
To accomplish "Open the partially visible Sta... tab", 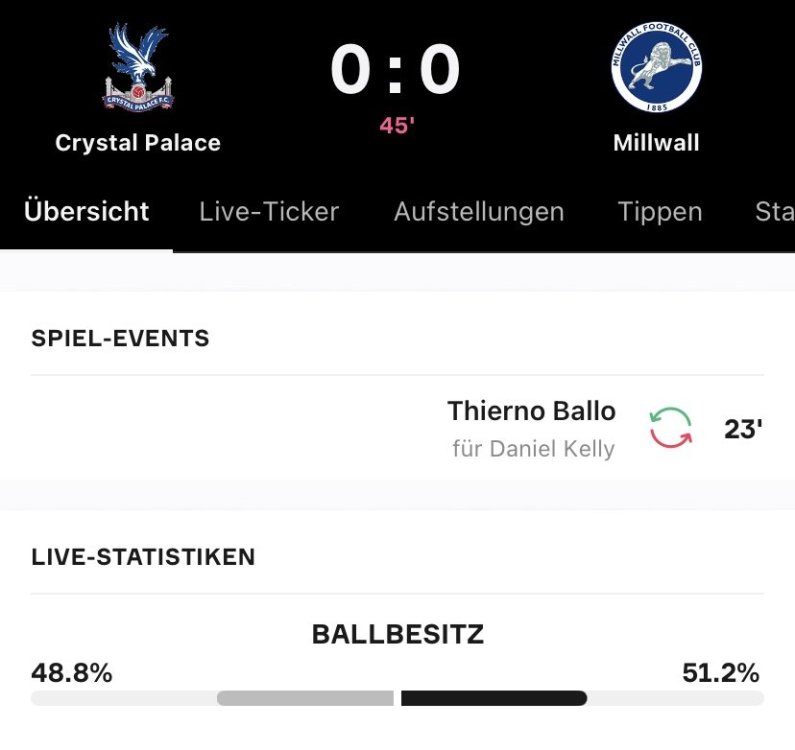I will coord(774,212).
